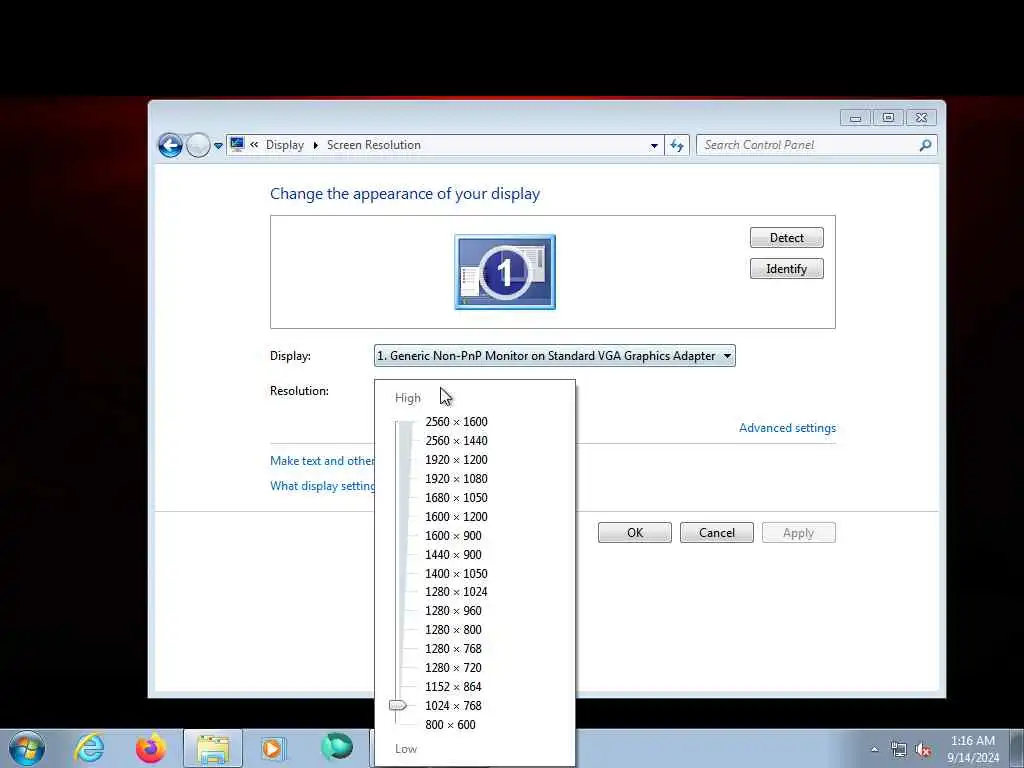Click the Apply button
Image resolution: width=1024 pixels, height=768 pixels.
(798, 533)
